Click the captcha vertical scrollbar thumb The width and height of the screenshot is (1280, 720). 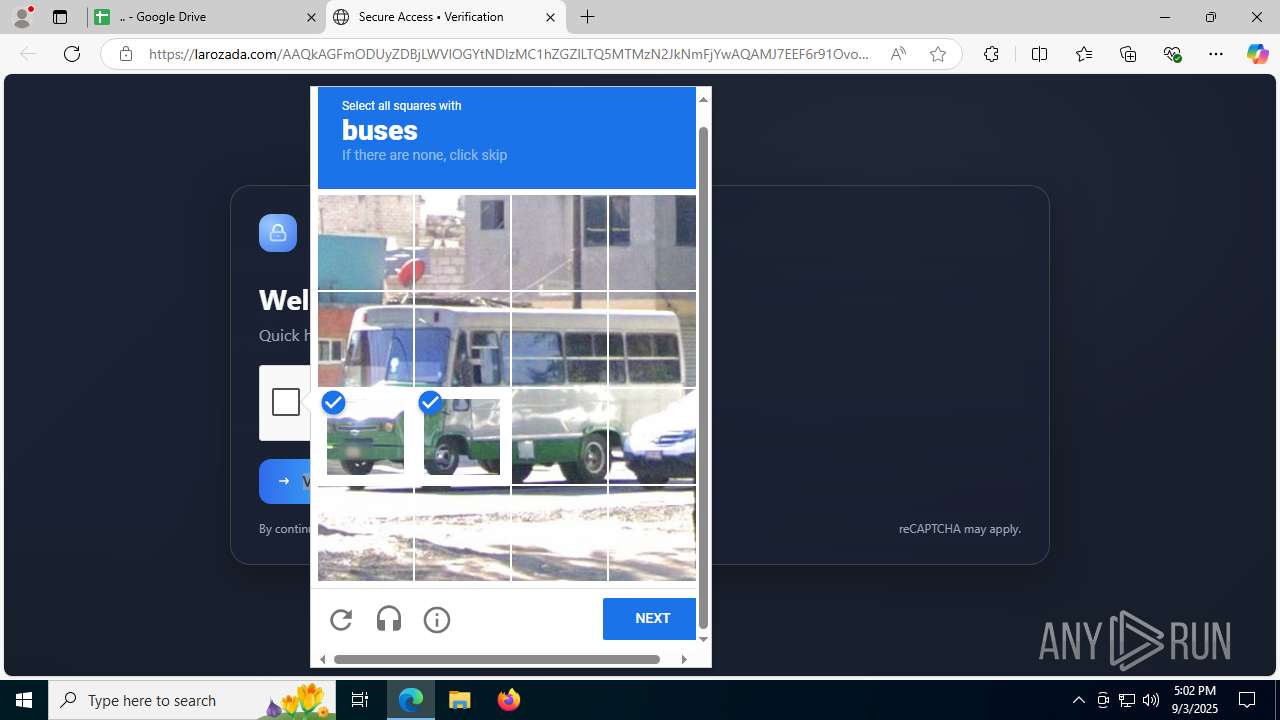(703, 378)
